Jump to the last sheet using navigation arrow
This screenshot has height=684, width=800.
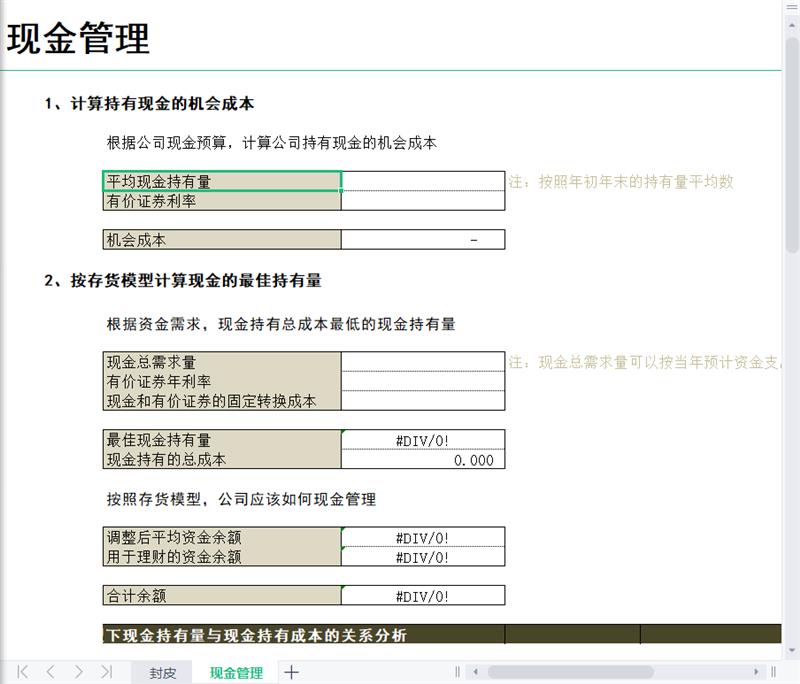pyautogui.click(x=106, y=672)
